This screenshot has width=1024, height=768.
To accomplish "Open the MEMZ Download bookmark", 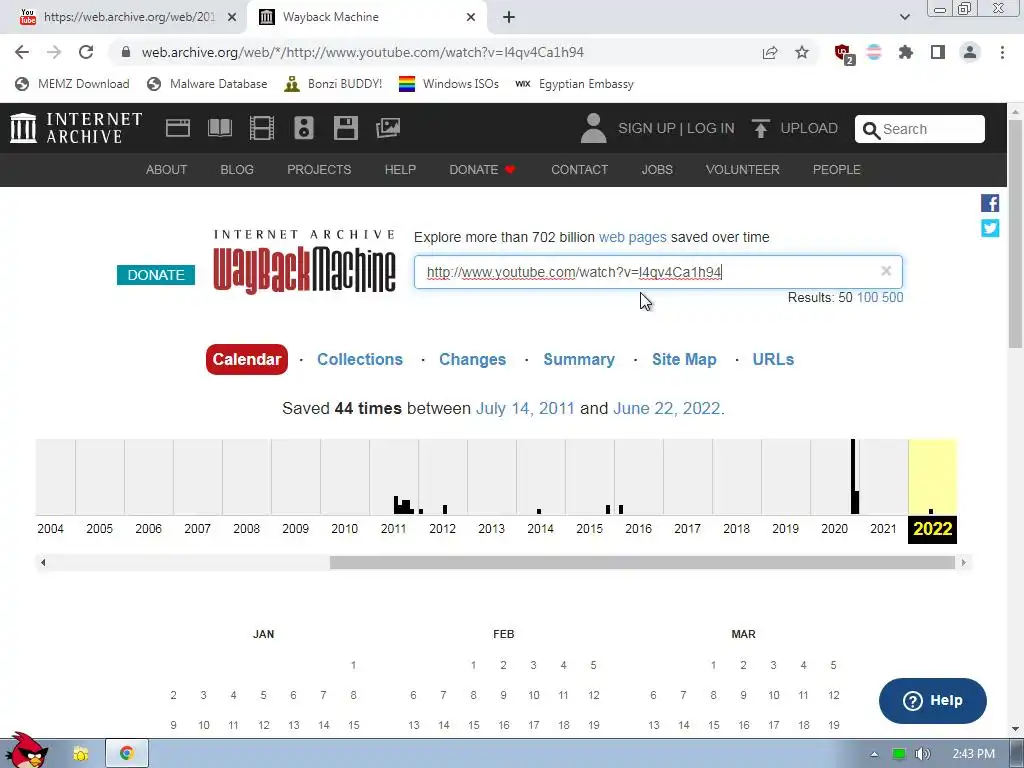I will click(72, 84).
